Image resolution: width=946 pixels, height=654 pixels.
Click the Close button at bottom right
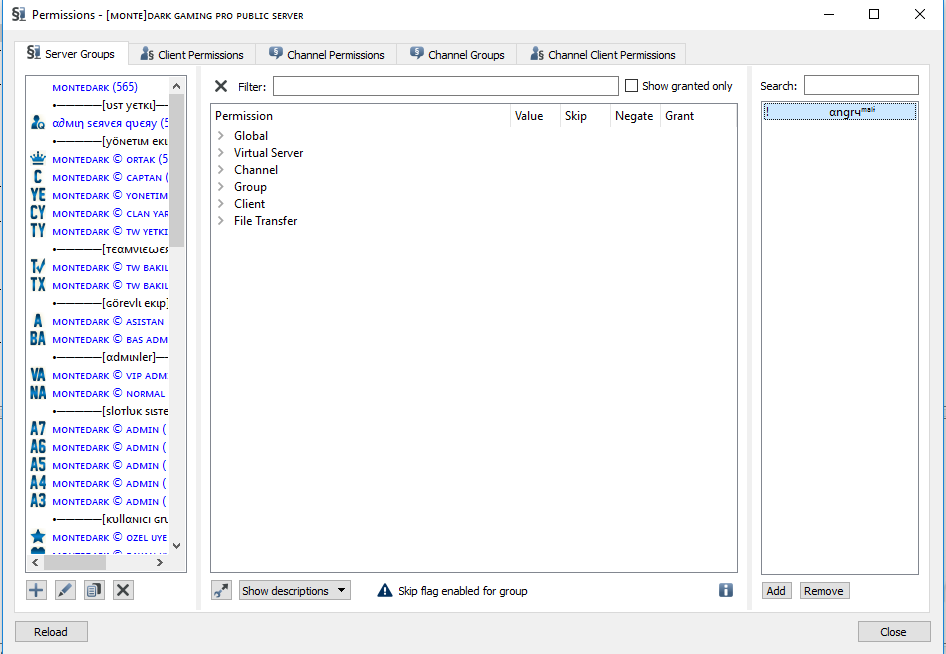point(894,632)
